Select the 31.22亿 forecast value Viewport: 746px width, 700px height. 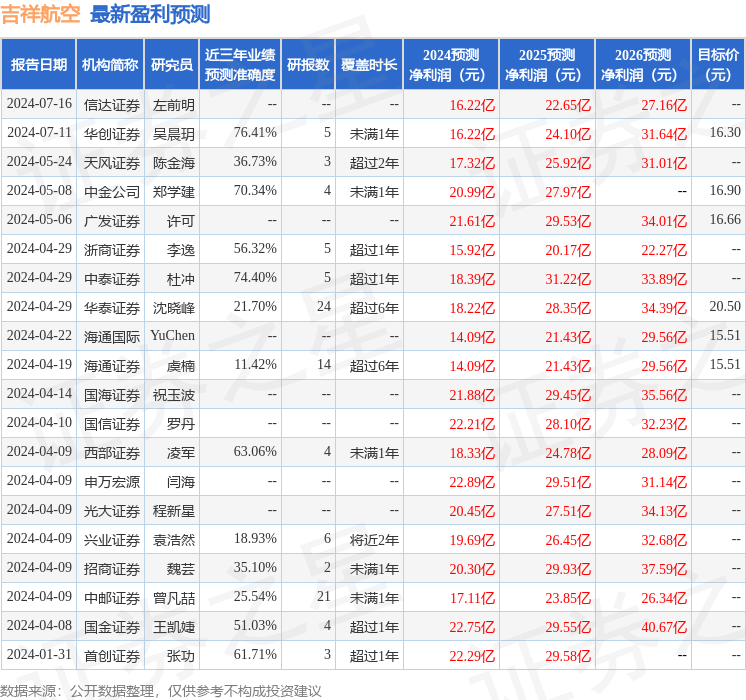tap(568, 279)
